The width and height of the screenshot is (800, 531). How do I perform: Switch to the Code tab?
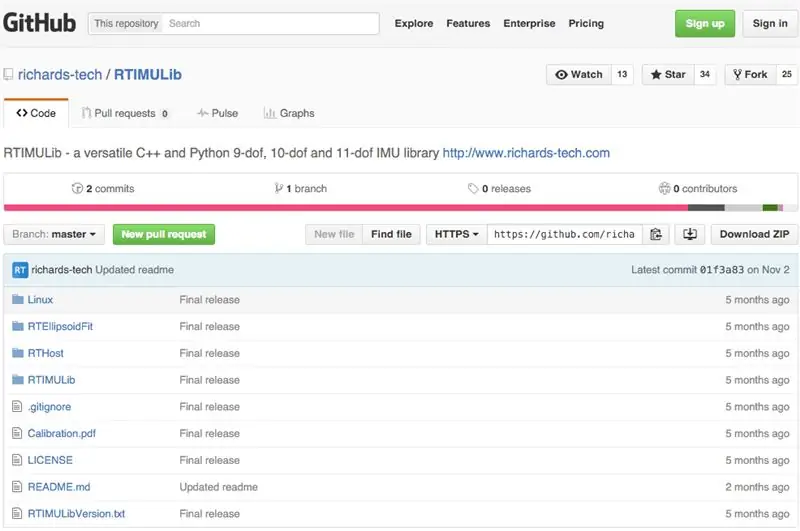pyautogui.click(x=36, y=113)
